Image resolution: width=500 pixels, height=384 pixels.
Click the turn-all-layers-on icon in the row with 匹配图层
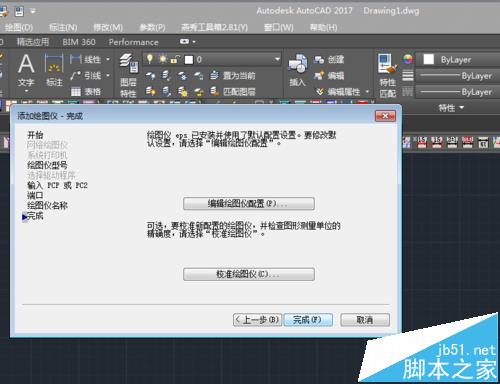(x=150, y=91)
